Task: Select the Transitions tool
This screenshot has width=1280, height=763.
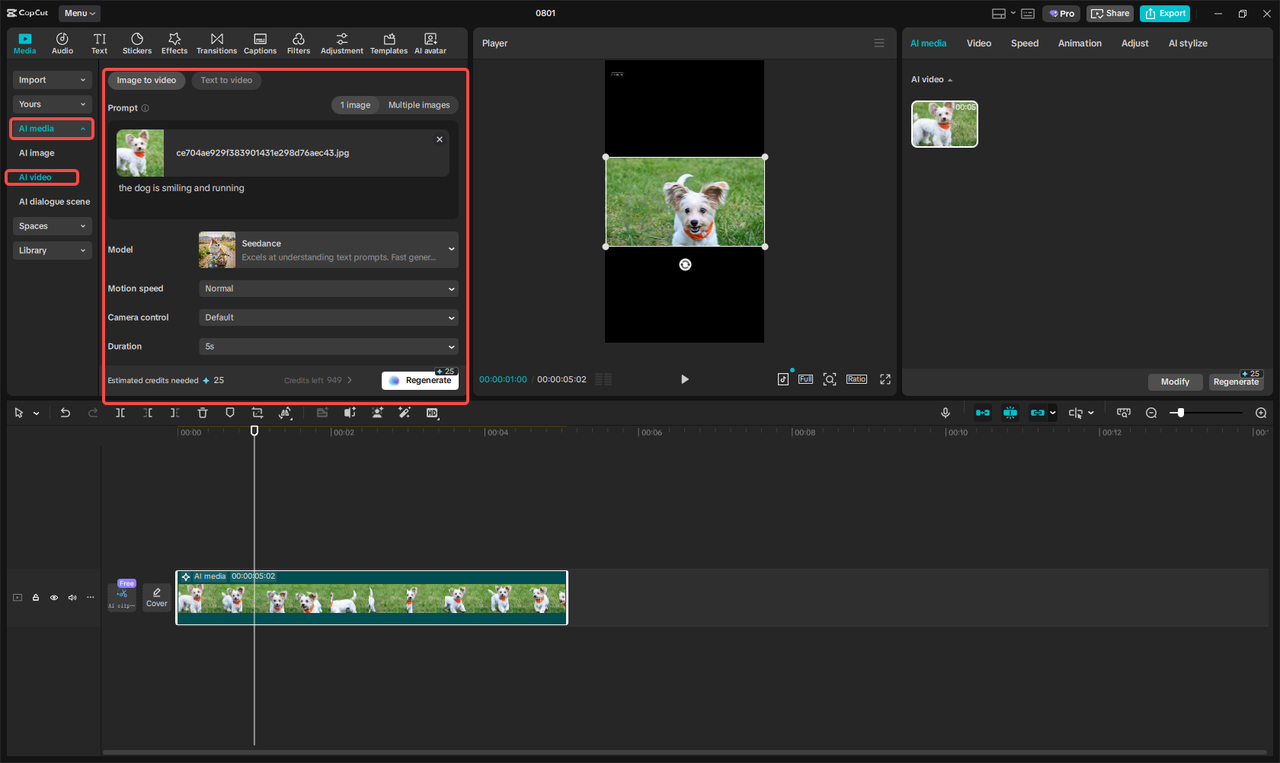Action: (x=217, y=43)
